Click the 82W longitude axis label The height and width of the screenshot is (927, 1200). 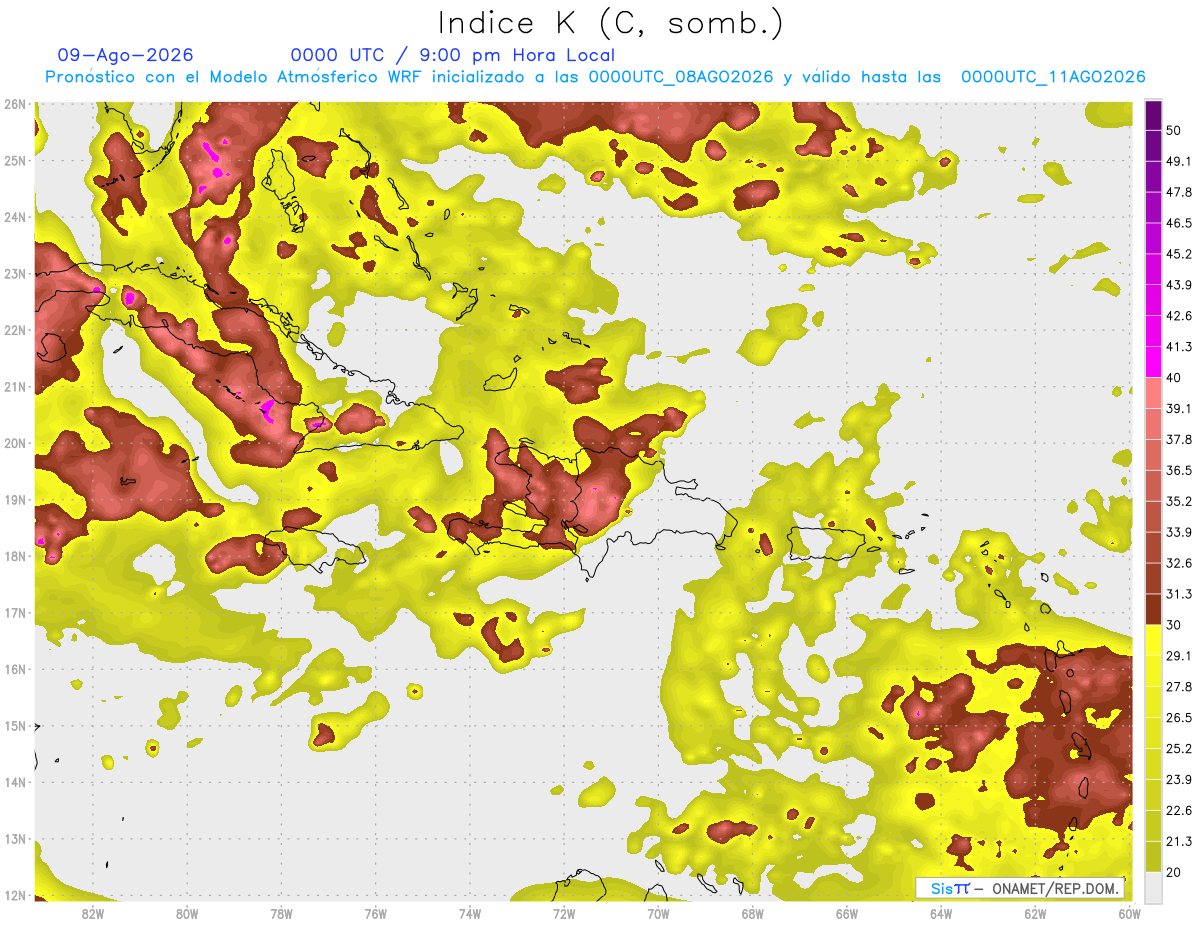coord(92,914)
